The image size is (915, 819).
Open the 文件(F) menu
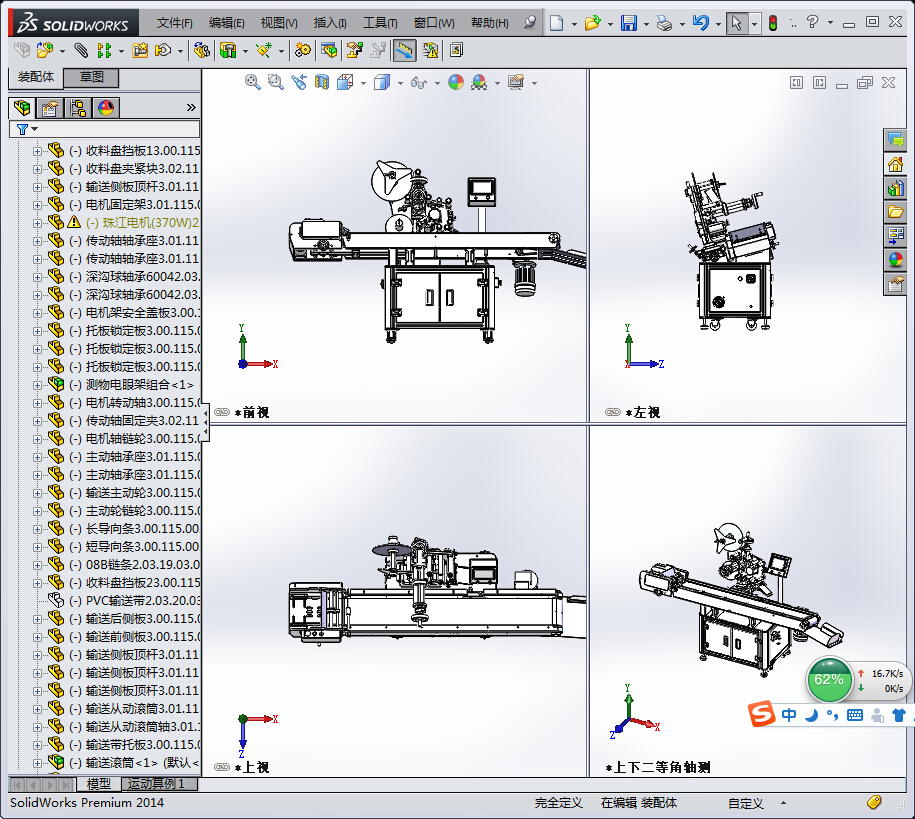(174, 23)
